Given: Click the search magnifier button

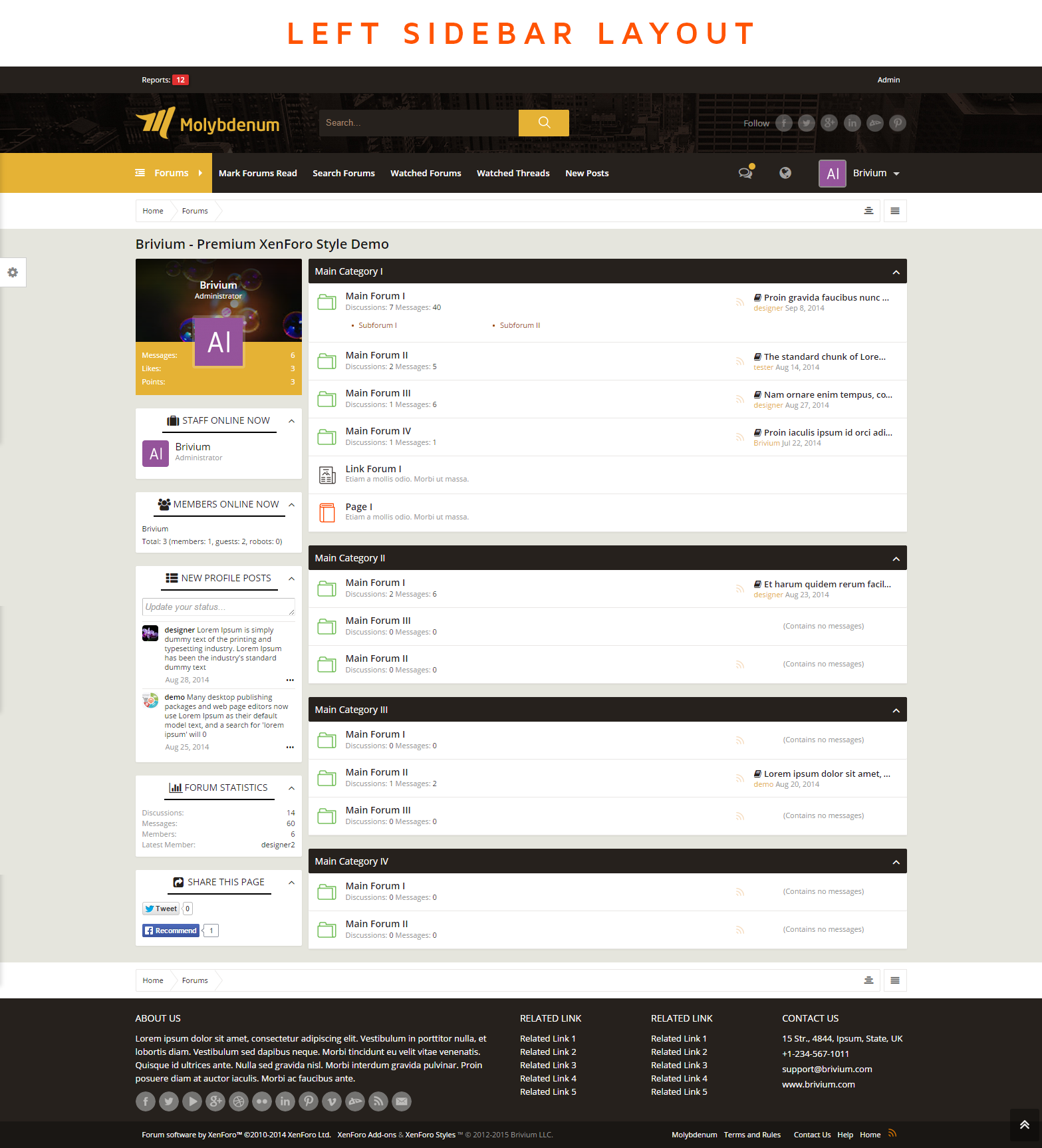Looking at the screenshot, I should tap(543, 123).
